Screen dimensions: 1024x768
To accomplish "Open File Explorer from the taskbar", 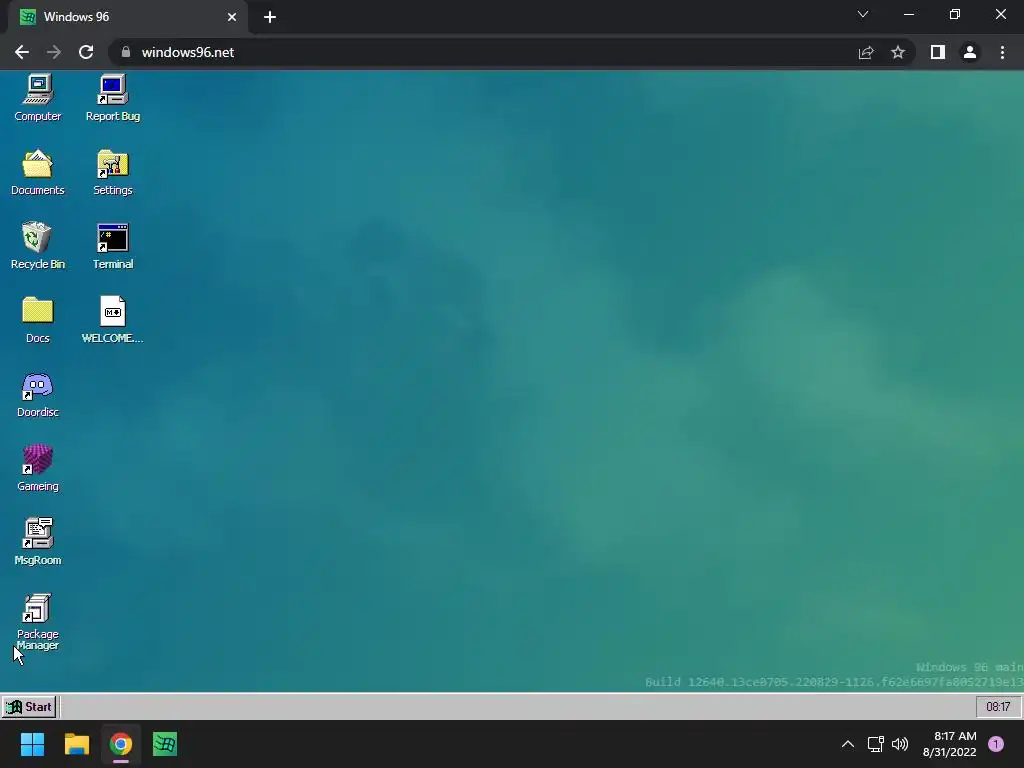I will [x=76, y=744].
